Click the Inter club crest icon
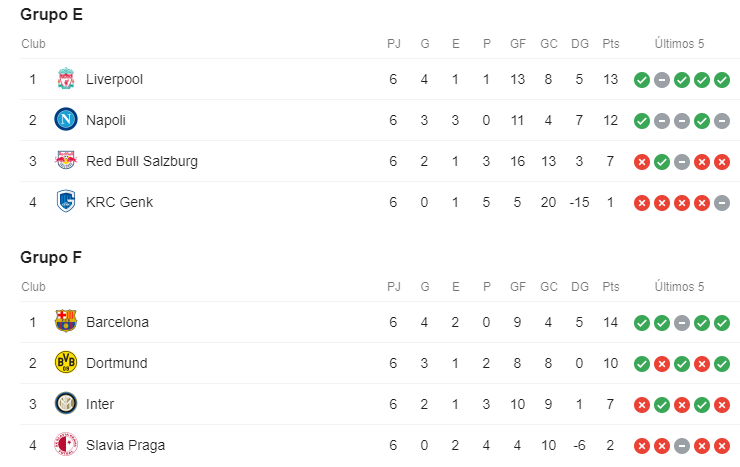Image resolution: width=740 pixels, height=467 pixels. [65, 404]
